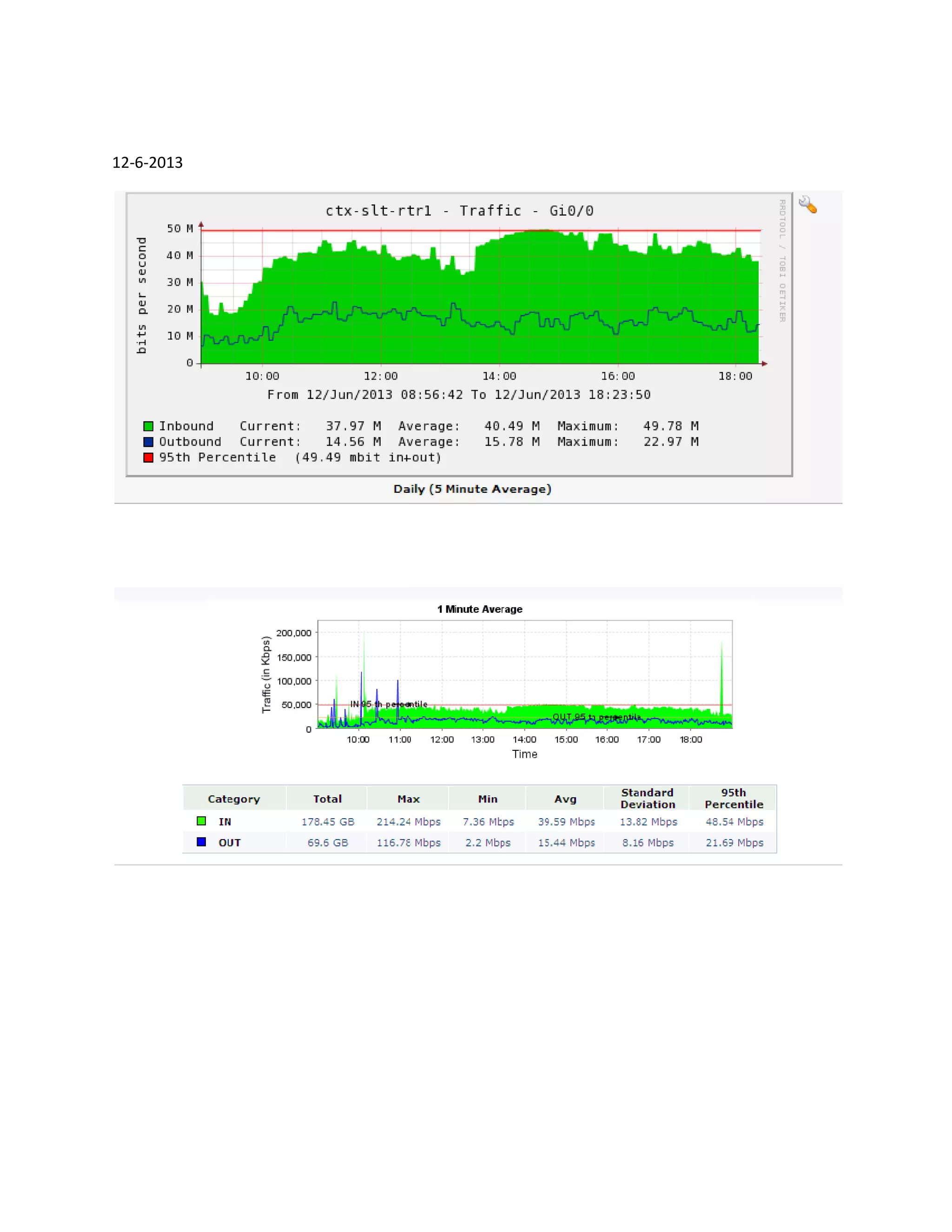Click the Category column header
The height and width of the screenshot is (1232, 952).
[233, 799]
